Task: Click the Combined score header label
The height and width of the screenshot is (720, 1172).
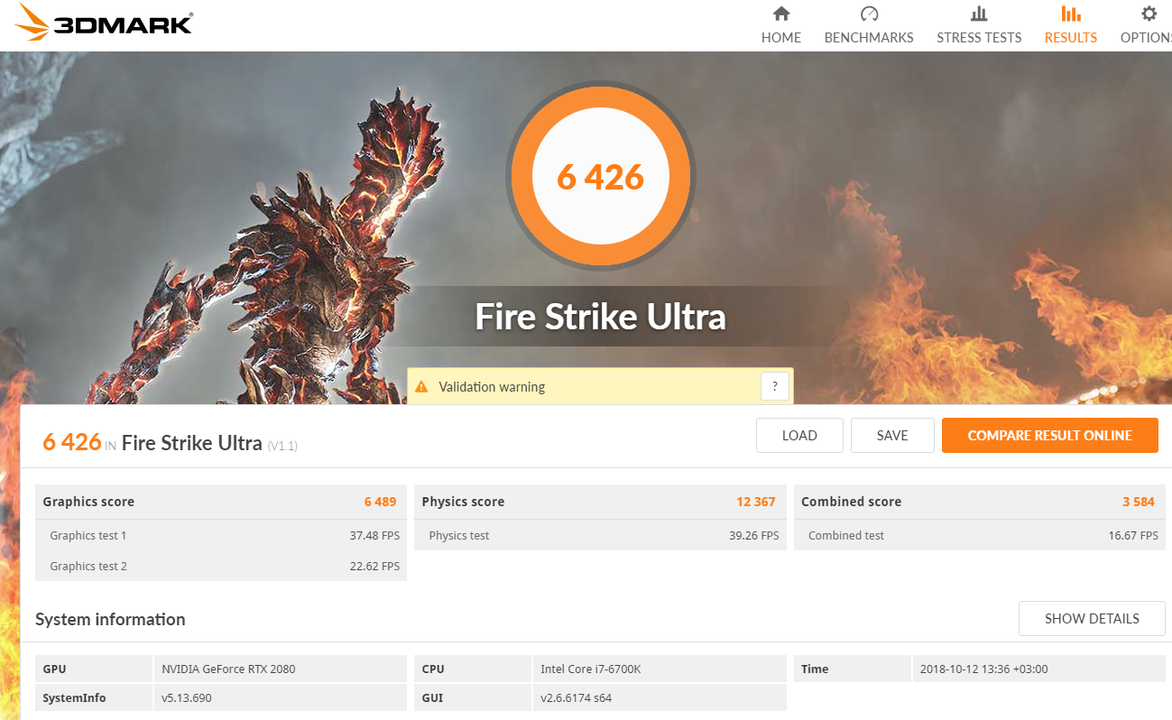Action: point(851,502)
